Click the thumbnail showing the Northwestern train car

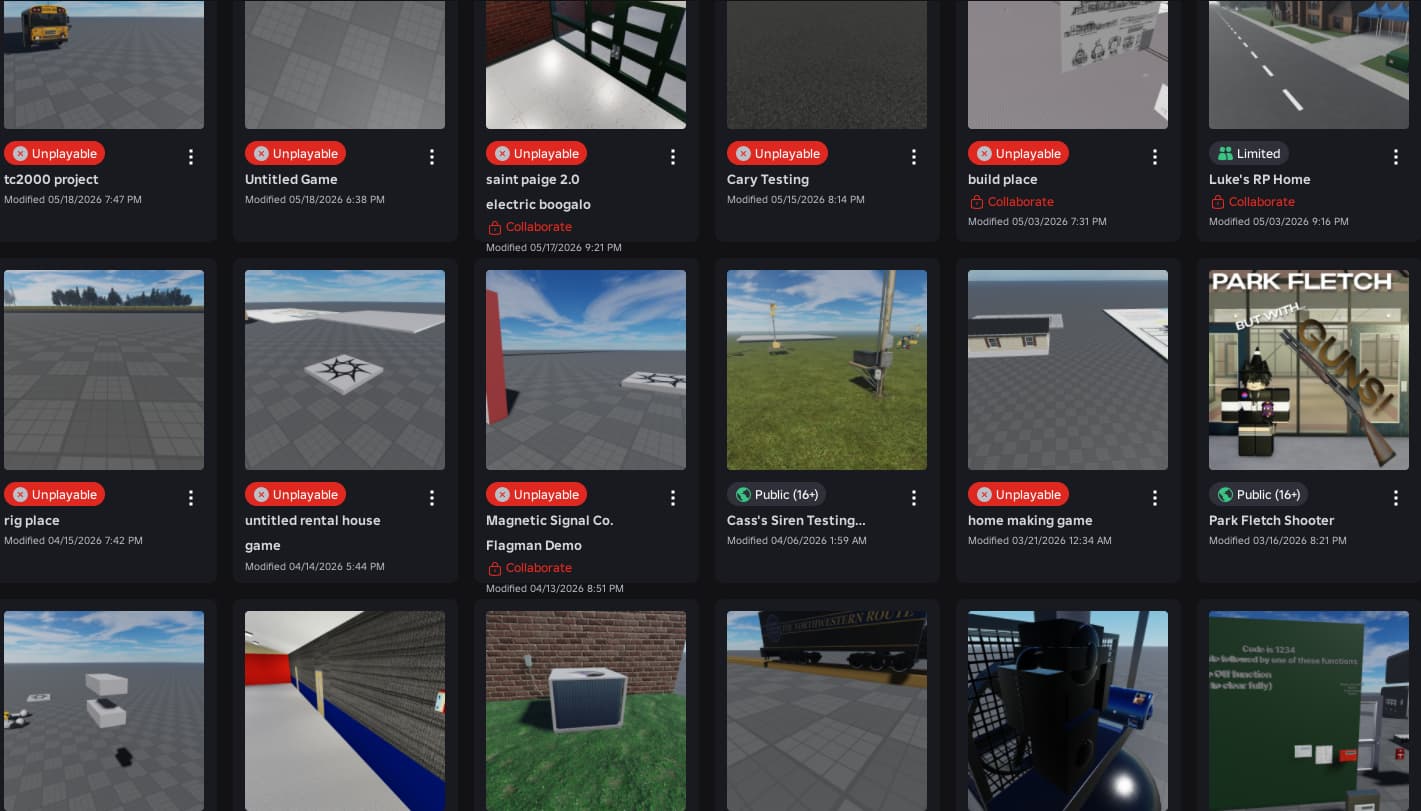(x=827, y=711)
